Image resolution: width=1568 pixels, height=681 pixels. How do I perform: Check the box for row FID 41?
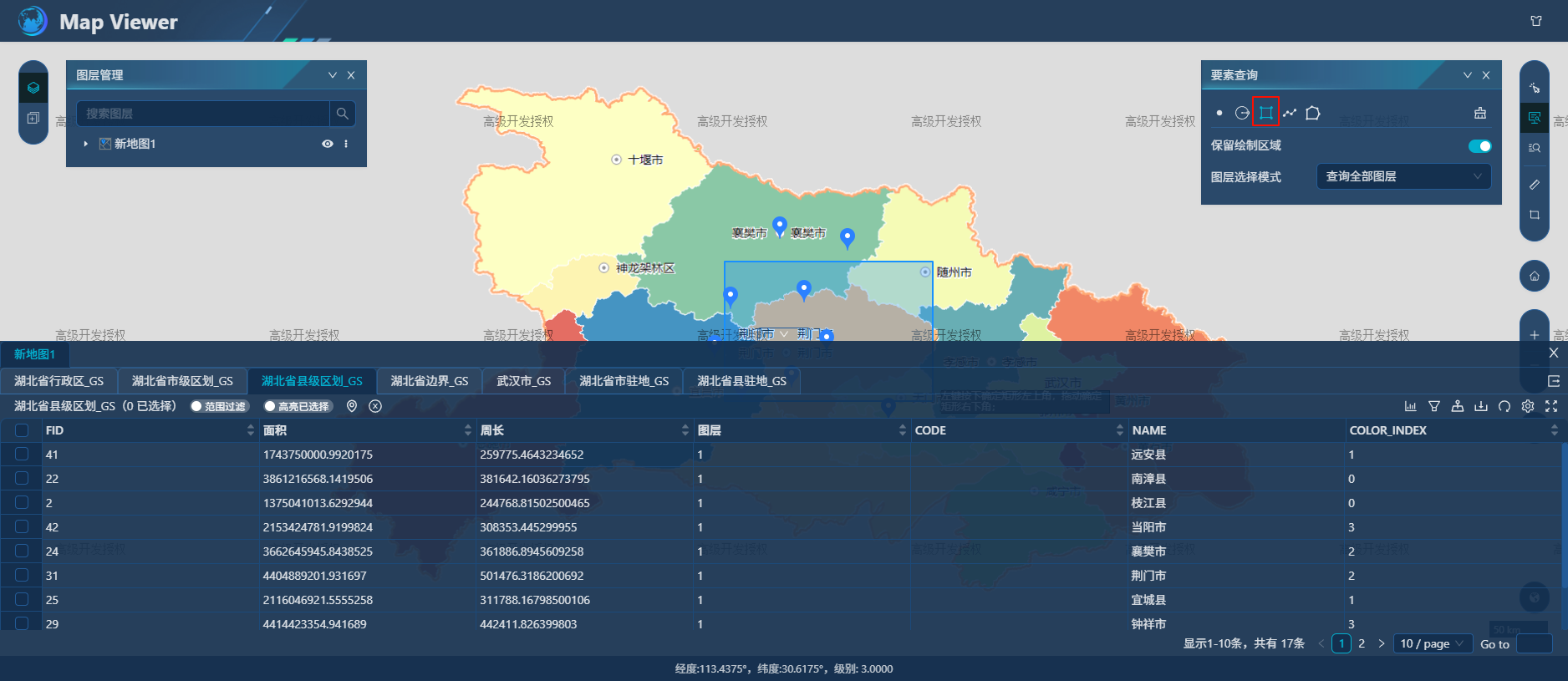pyautogui.click(x=22, y=455)
